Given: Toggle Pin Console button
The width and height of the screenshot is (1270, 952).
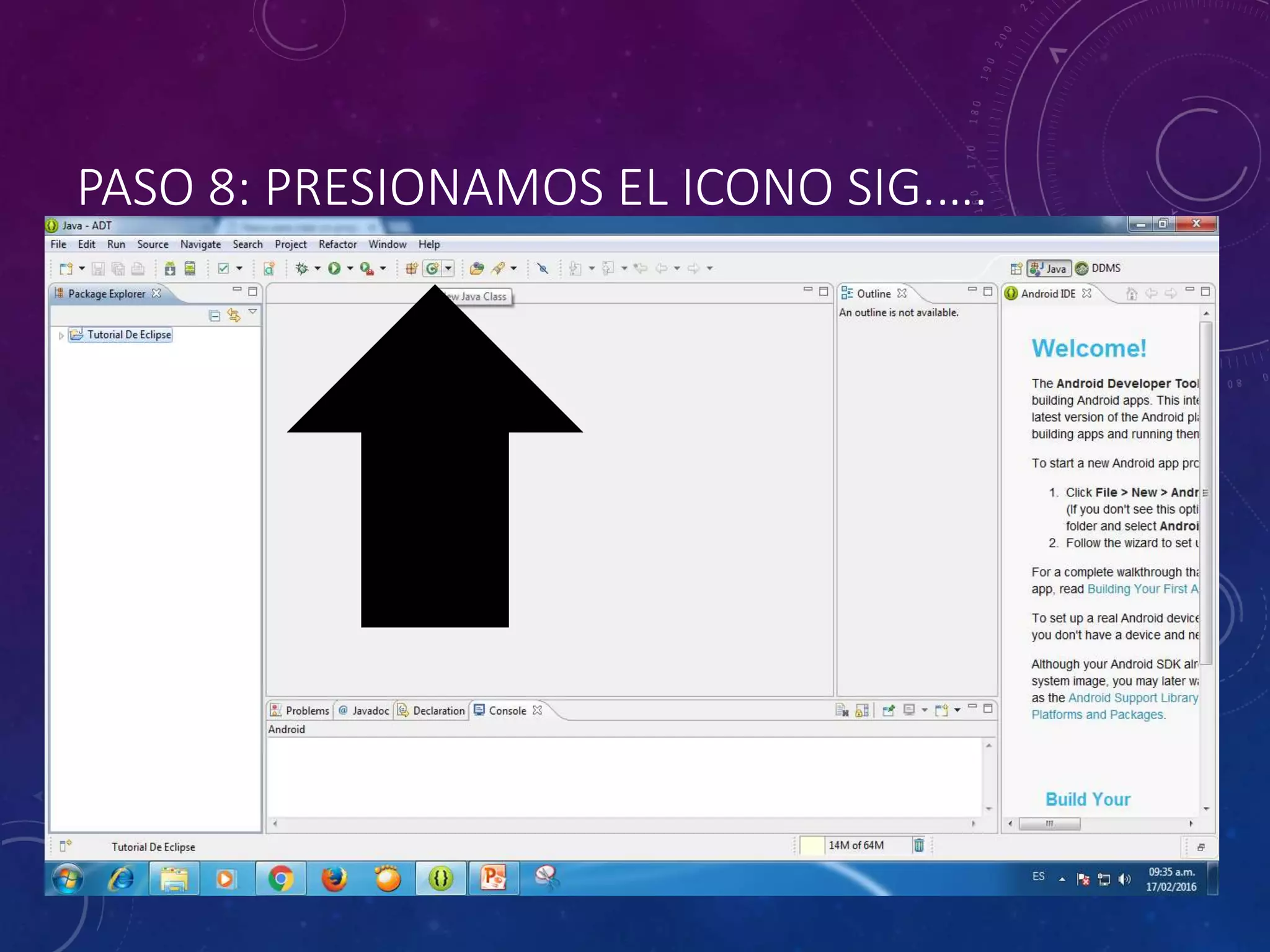Looking at the screenshot, I should (x=889, y=710).
